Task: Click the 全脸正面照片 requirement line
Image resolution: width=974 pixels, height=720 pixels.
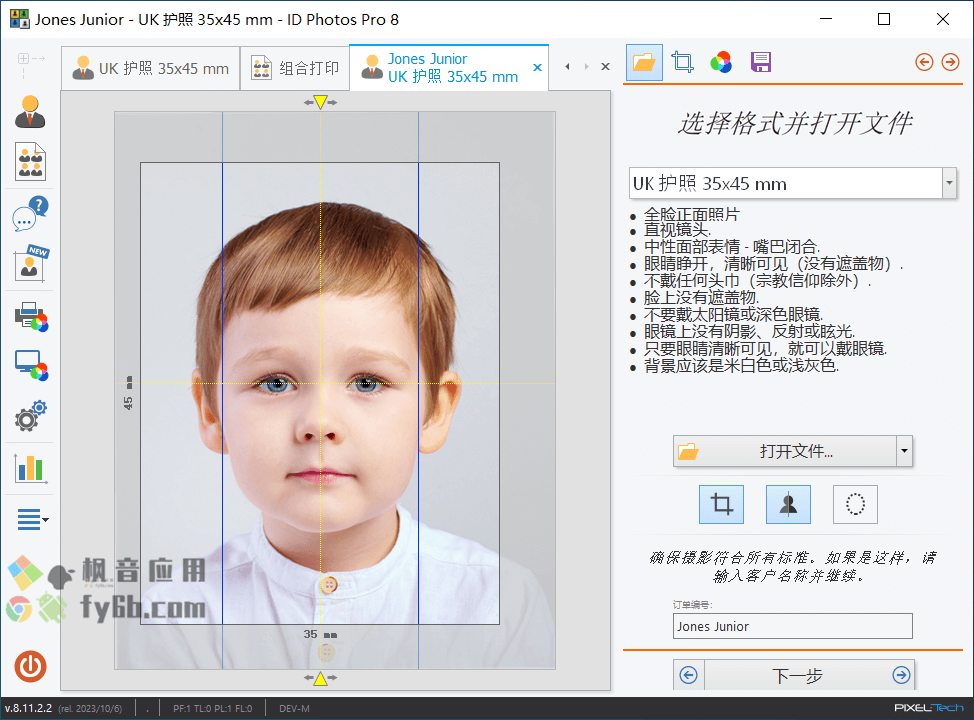Action: point(692,214)
